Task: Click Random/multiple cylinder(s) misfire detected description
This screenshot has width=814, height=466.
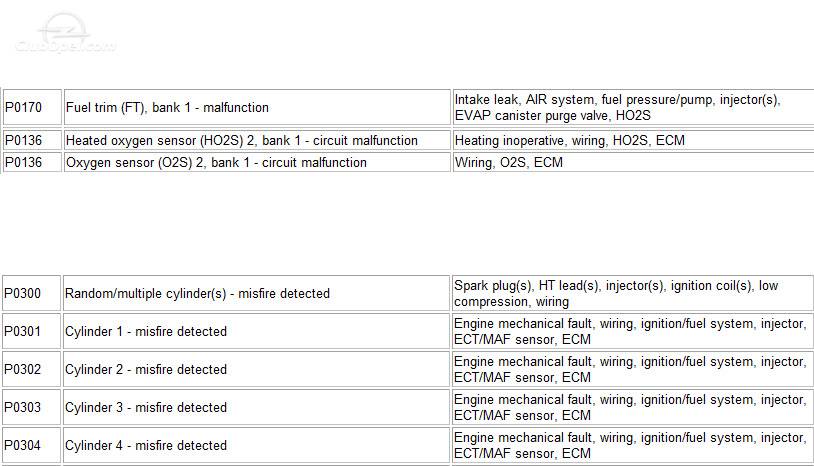Action: [197, 294]
